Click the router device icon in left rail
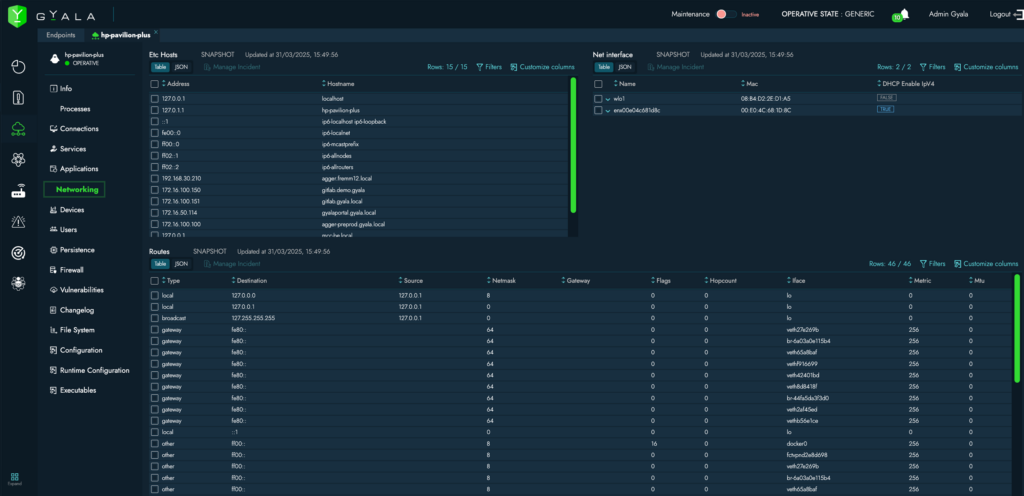This screenshot has width=1024, height=496. [x=18, y=191]
